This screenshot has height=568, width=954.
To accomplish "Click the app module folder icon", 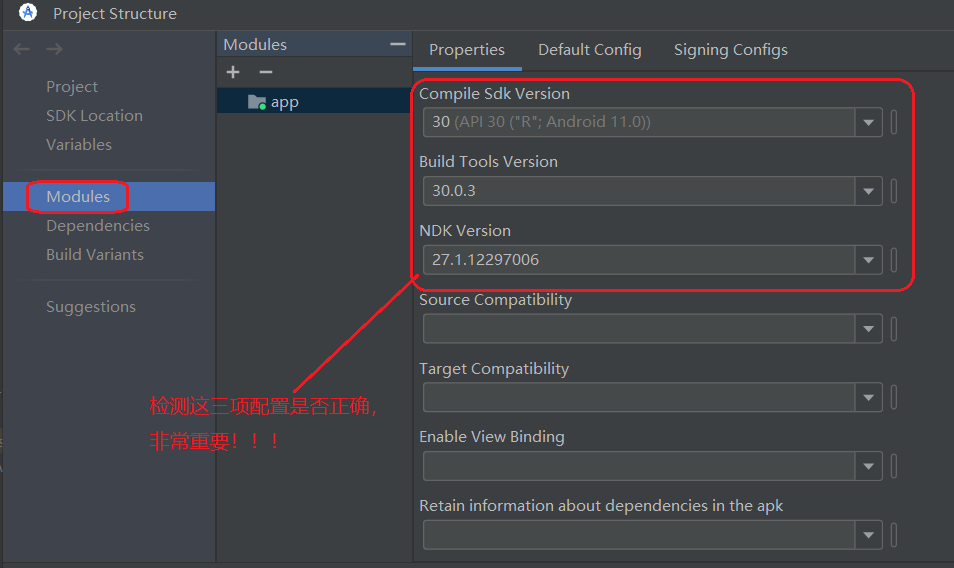I will pos(257,102).
